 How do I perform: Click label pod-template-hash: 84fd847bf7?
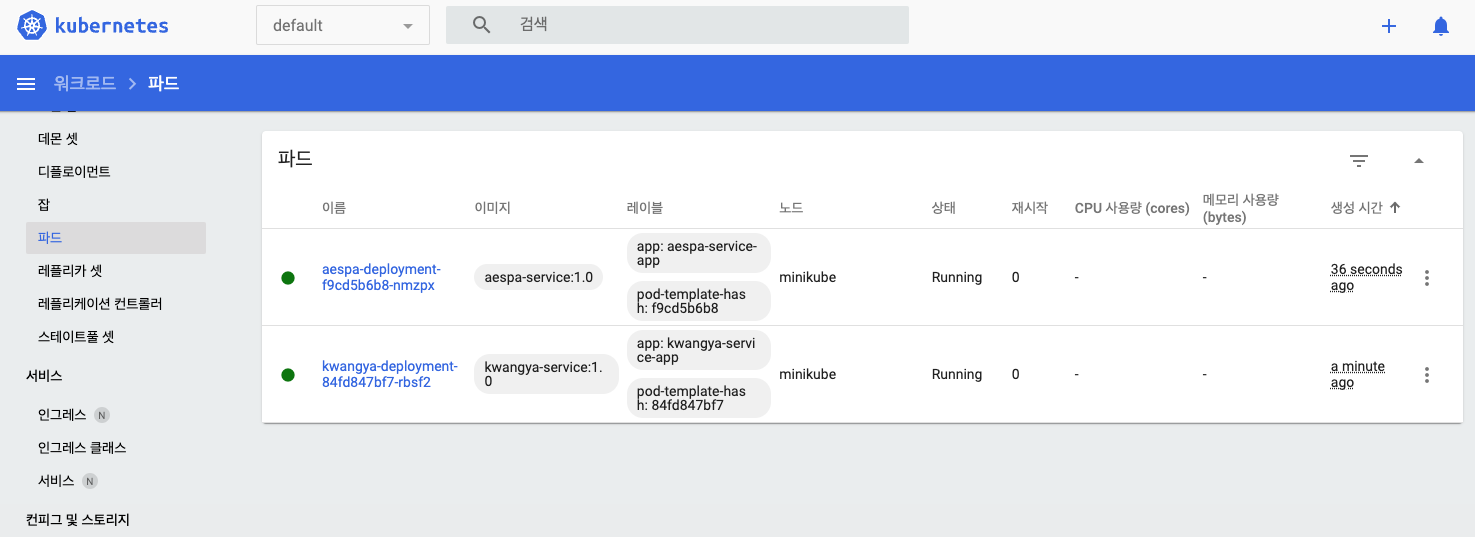point(698,398)
